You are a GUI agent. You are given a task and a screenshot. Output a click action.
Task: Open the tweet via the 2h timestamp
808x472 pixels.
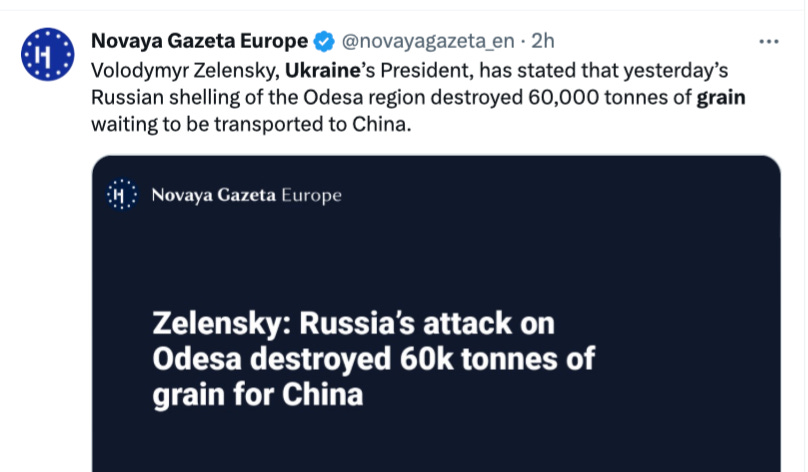tap(543, 42)
